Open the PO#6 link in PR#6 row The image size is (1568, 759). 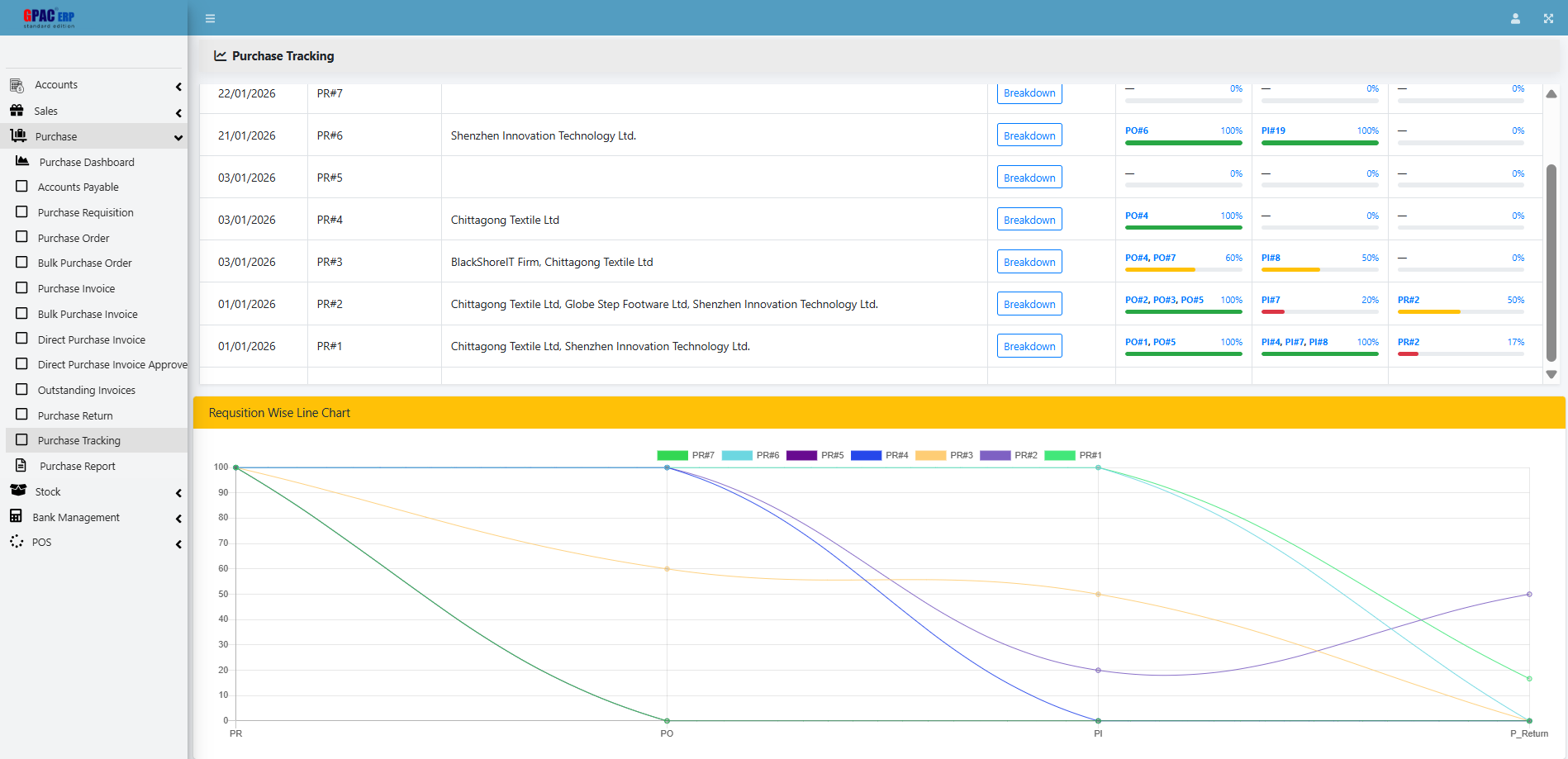click(x=1138, y=130)
